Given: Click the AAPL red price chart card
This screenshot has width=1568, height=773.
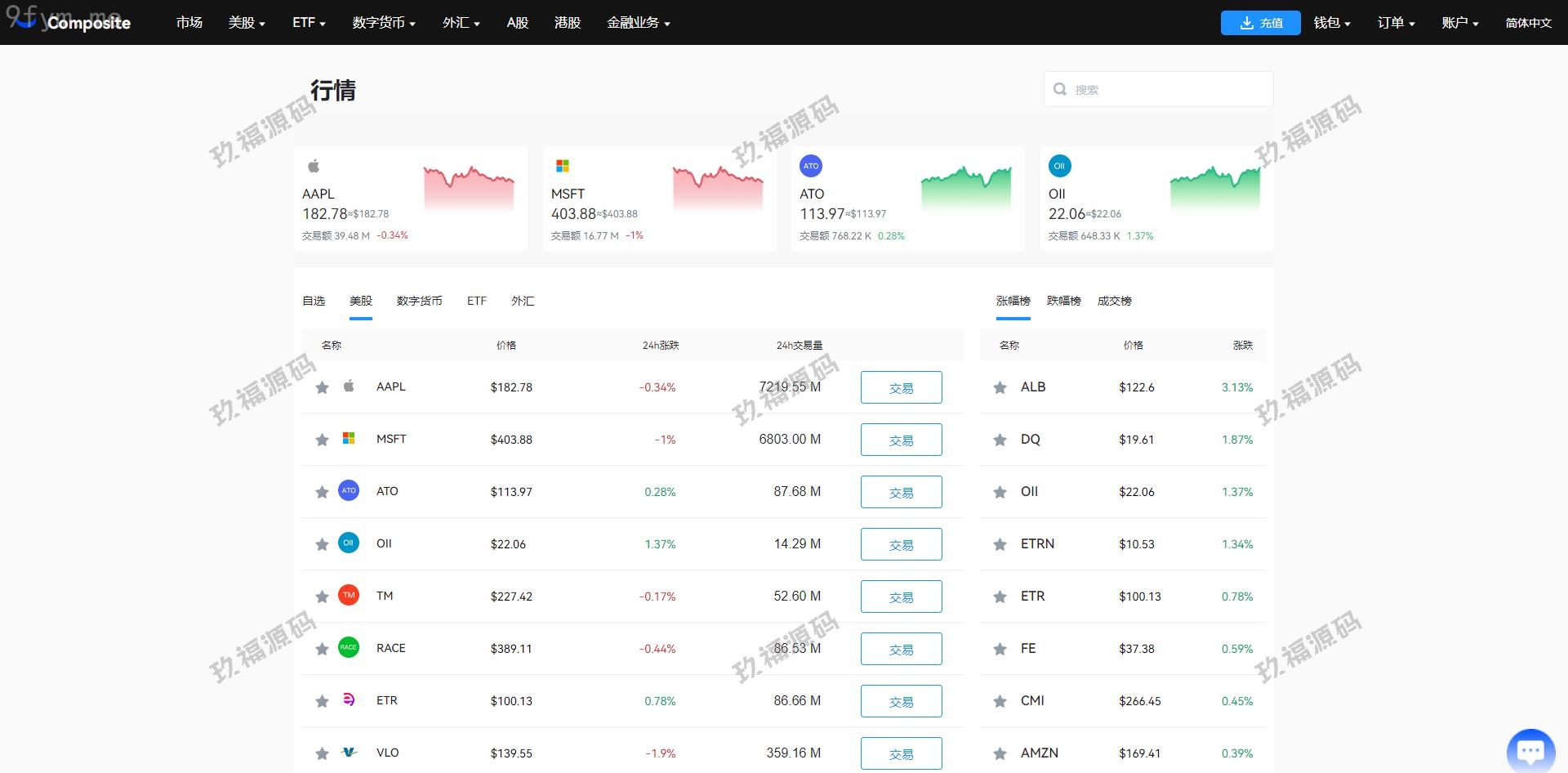Looking at the screenshot, I should [410, 199].
